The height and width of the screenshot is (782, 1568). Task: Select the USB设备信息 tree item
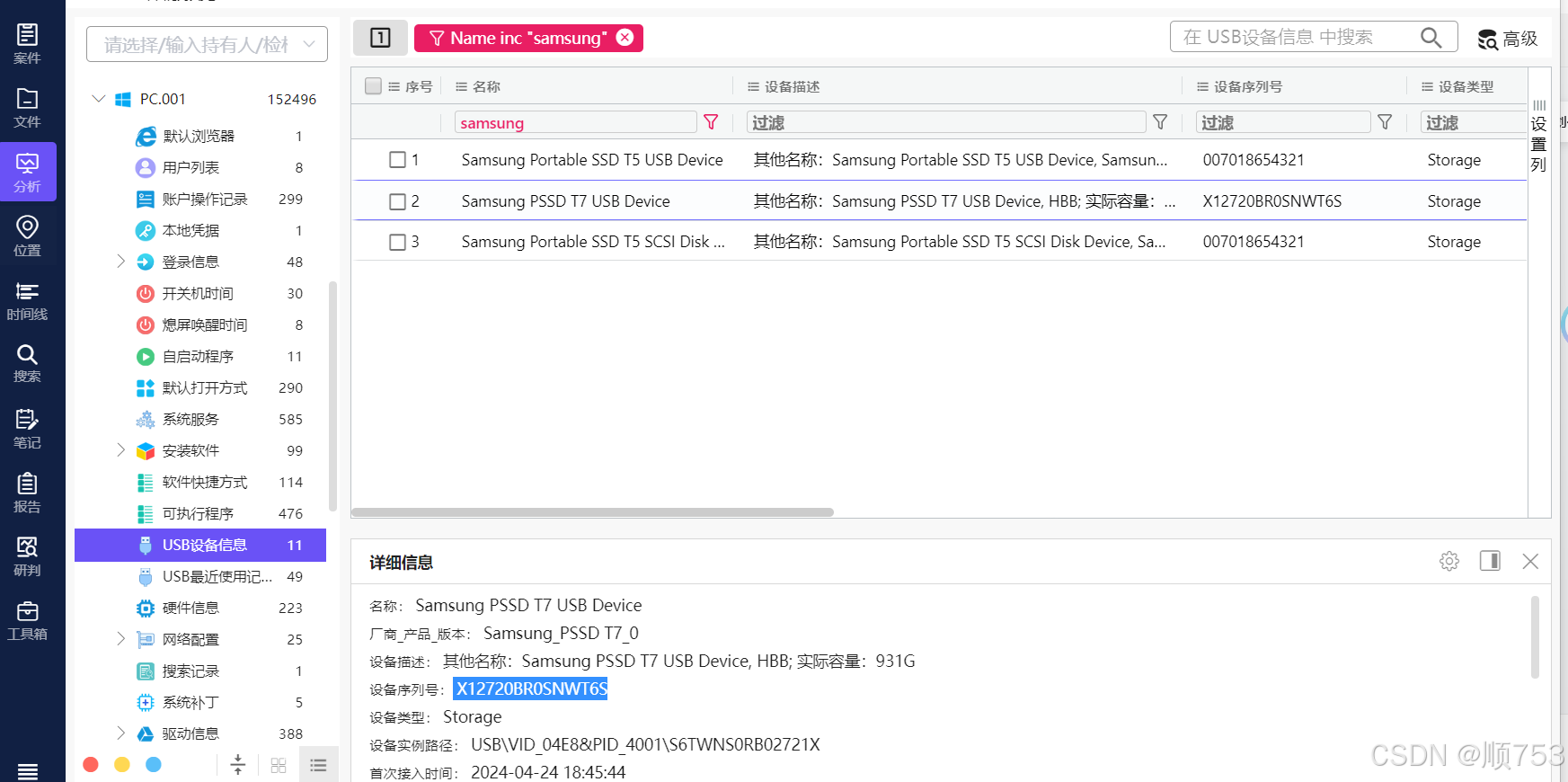pos(200,545)
